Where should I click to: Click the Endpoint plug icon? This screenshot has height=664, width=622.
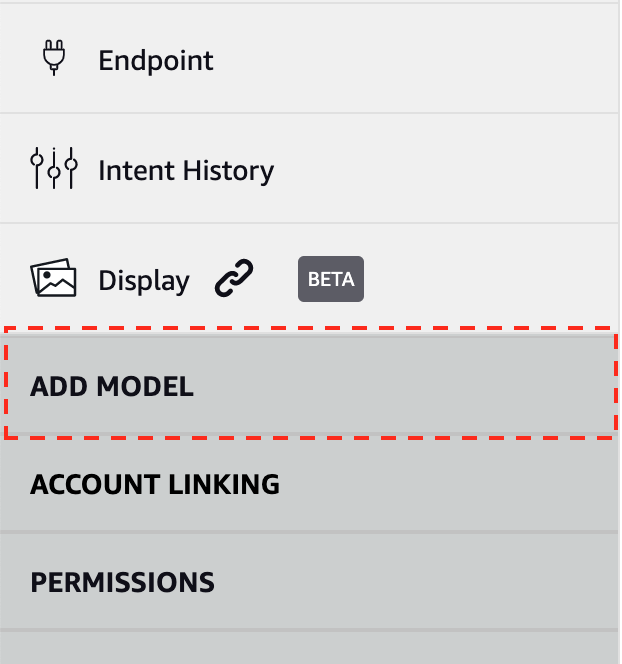54,58
